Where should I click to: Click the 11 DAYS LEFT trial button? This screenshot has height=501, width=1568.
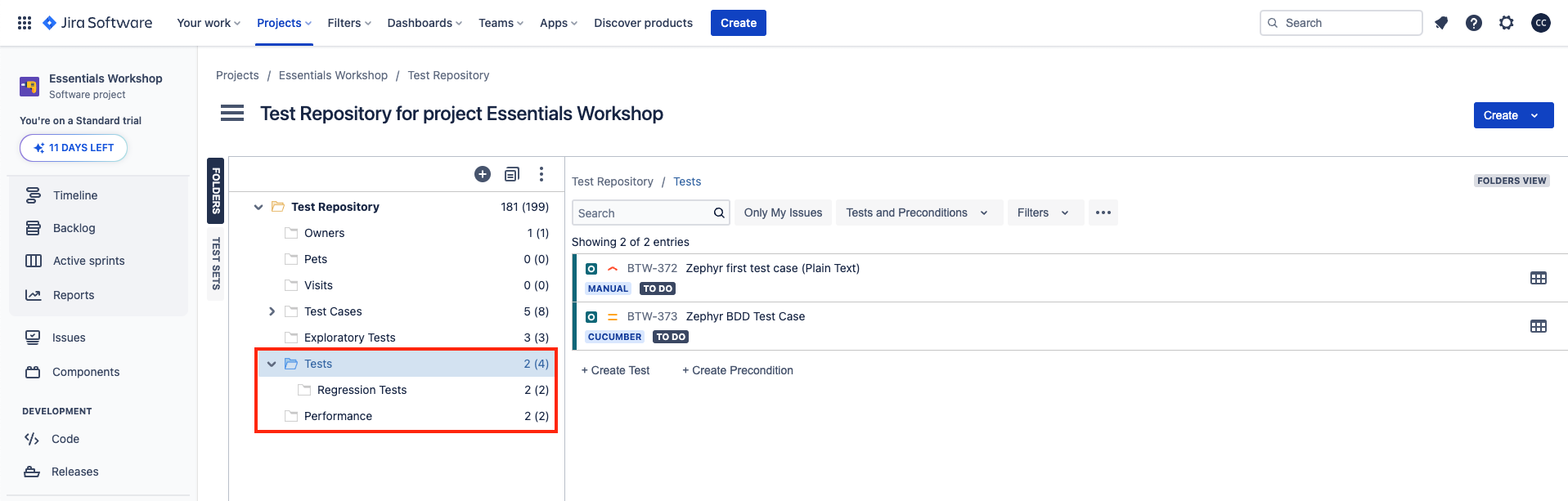pos(74,148)
